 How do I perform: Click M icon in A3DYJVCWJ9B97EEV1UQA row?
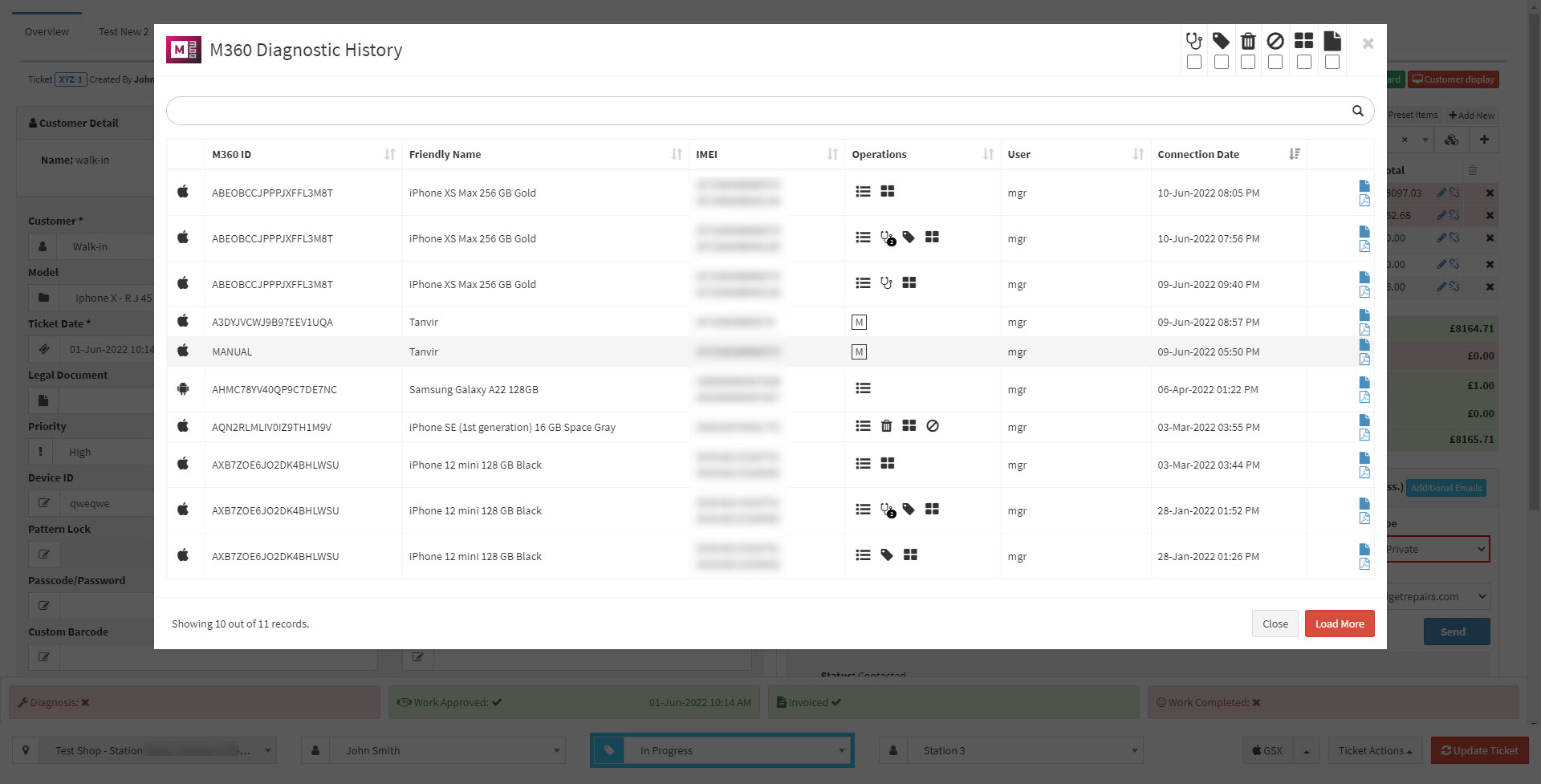859,323
